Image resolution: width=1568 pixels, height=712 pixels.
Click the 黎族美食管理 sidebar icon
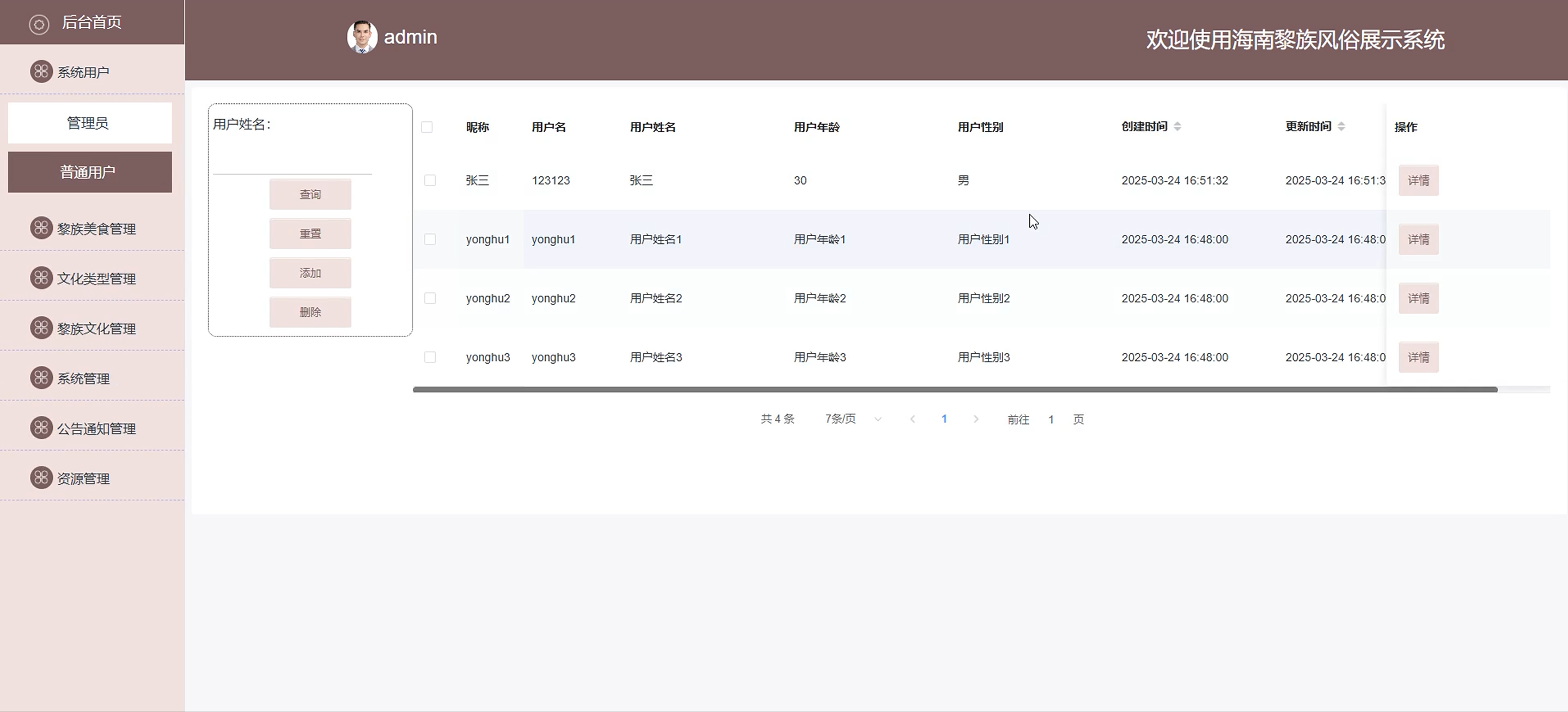(x=41, y=228)
